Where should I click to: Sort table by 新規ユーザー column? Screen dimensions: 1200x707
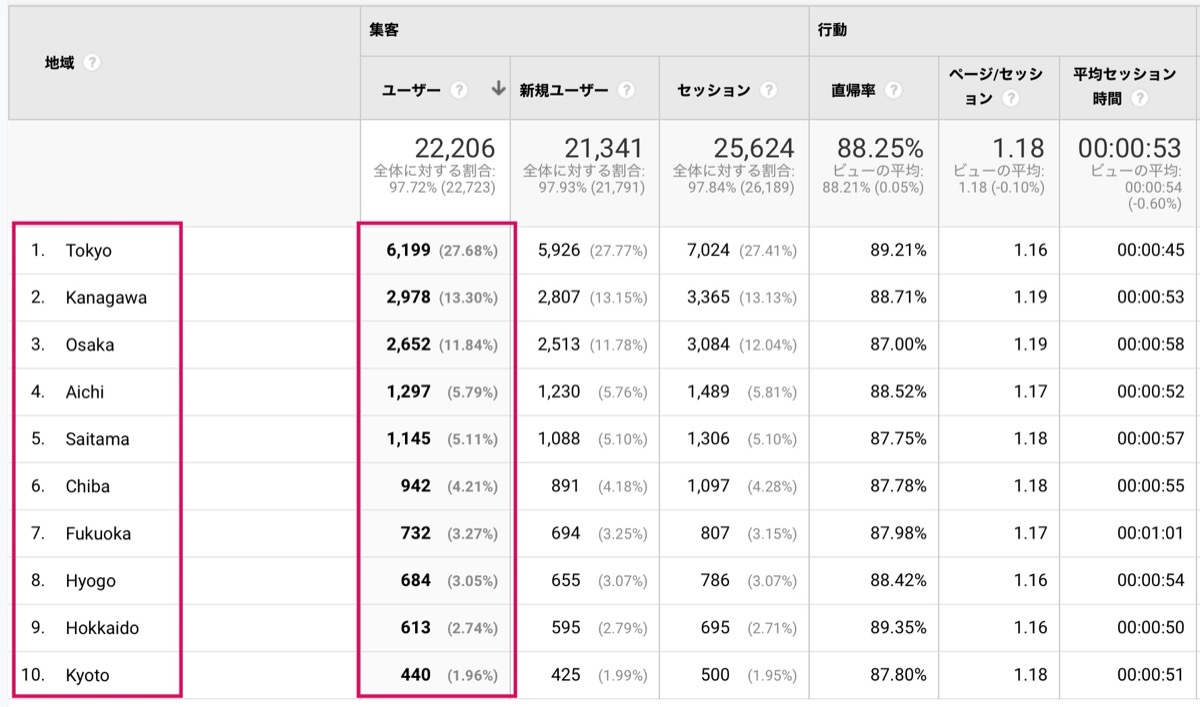pos(563,90)
